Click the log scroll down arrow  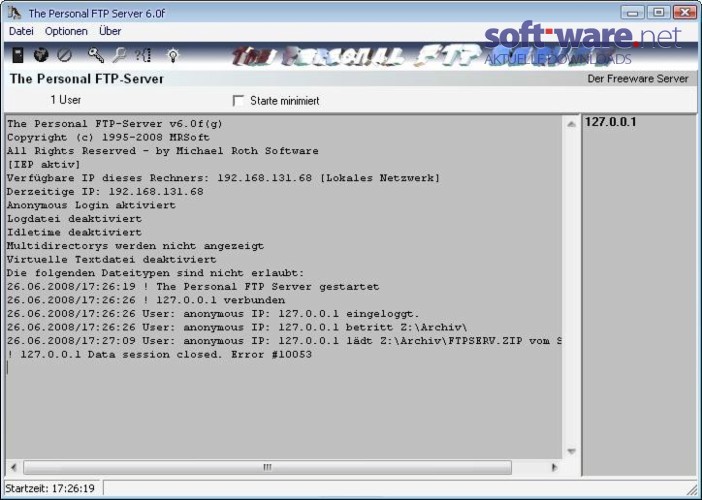coord(571,451)
